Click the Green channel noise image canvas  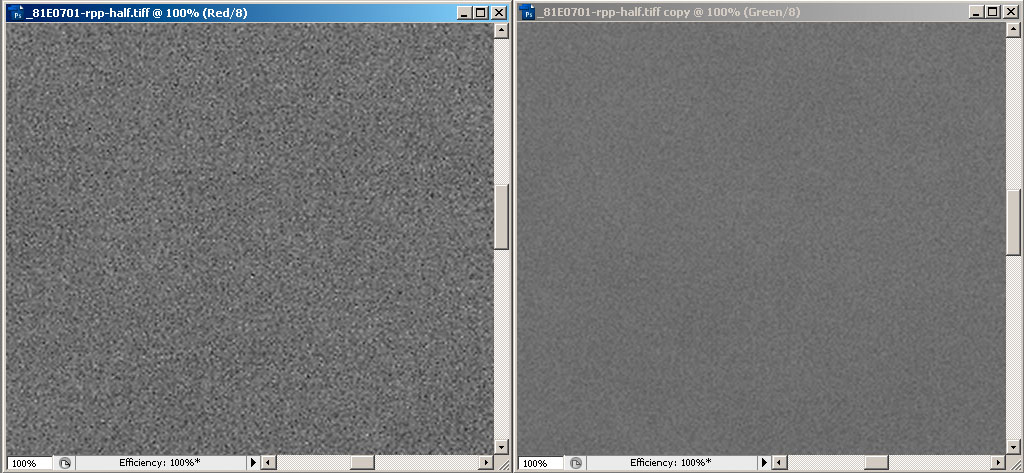pyautogui.click(x=761, y=238)
